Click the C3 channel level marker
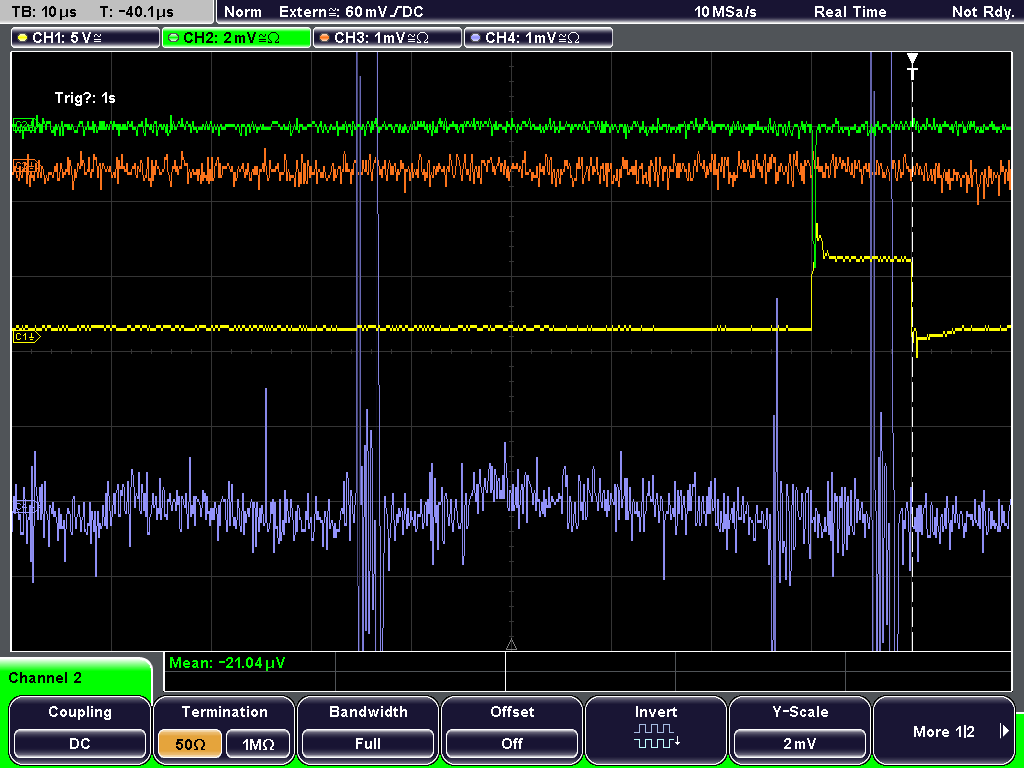The height and width of the screenshot is (768, 1024). point(24,166)
